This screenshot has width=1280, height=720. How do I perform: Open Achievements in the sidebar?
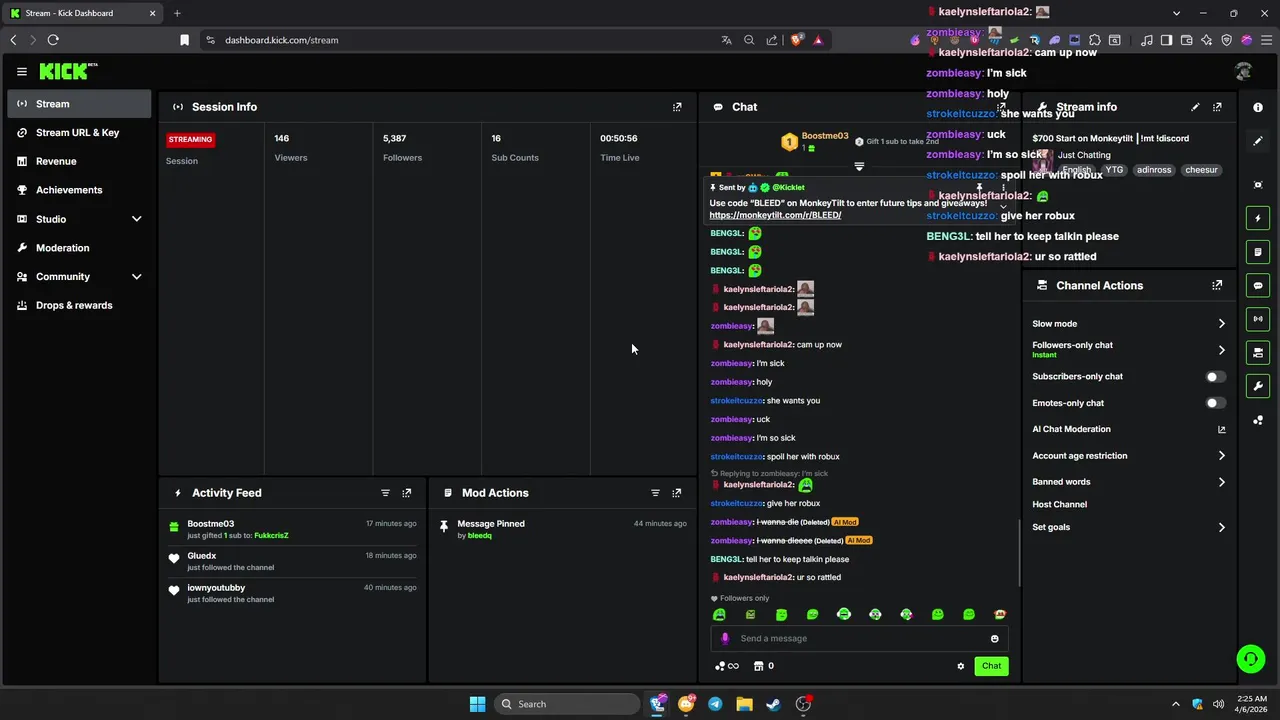click(79, 190)
